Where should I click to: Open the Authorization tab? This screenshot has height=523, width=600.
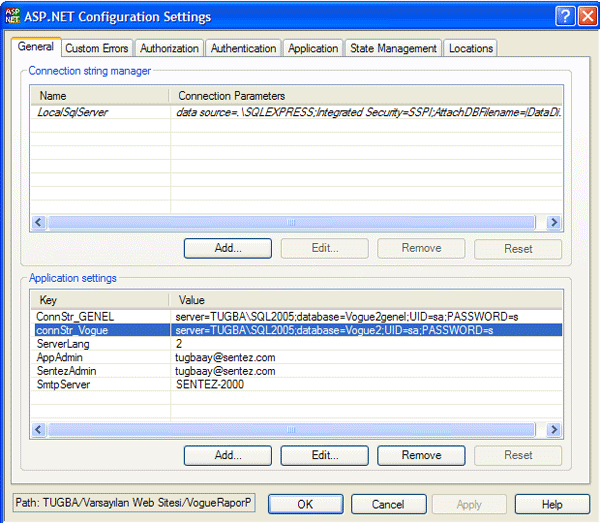click(x=169, y=48)
